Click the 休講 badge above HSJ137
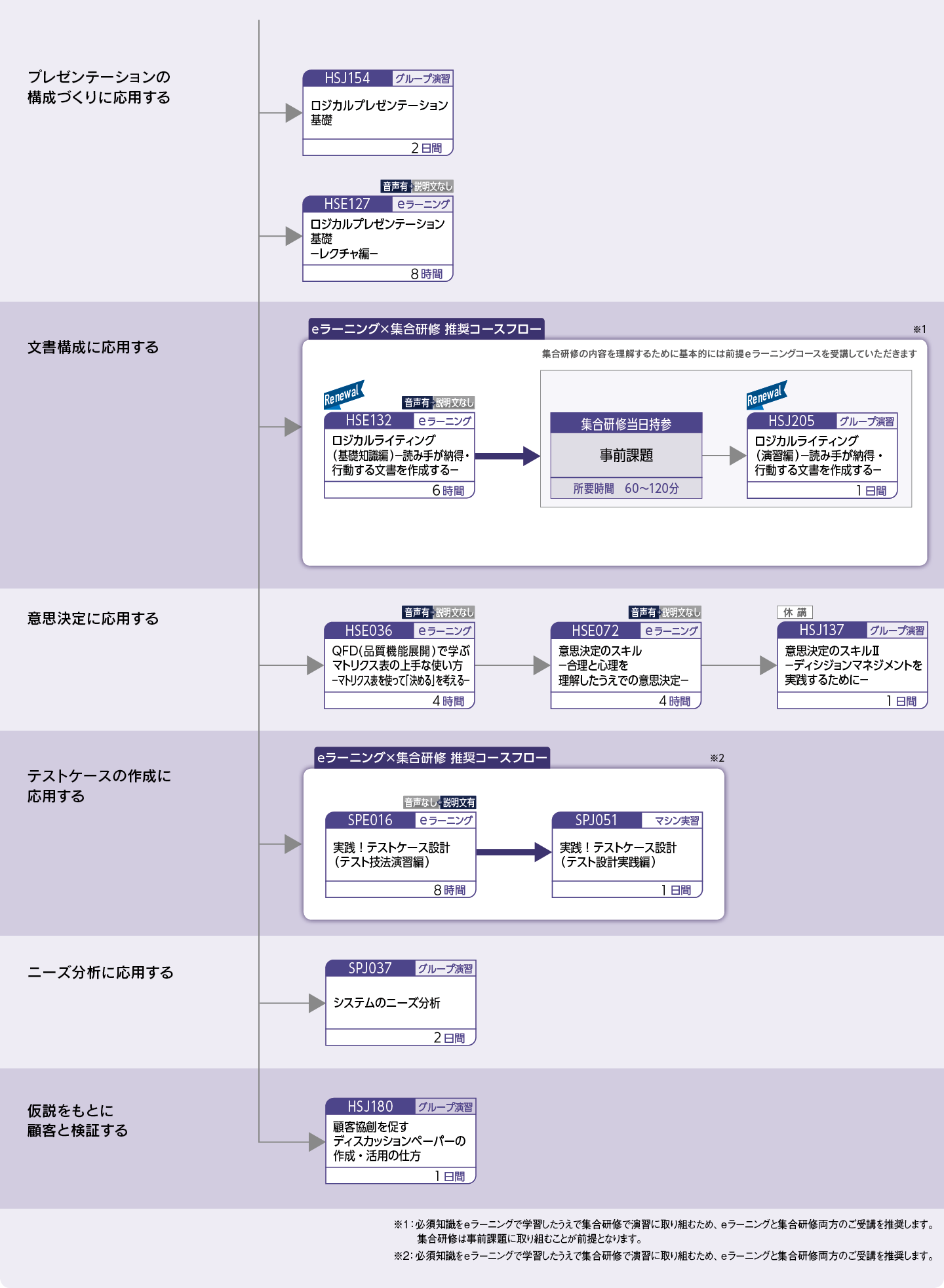The image size is (944, 1288). click(795, 612)
